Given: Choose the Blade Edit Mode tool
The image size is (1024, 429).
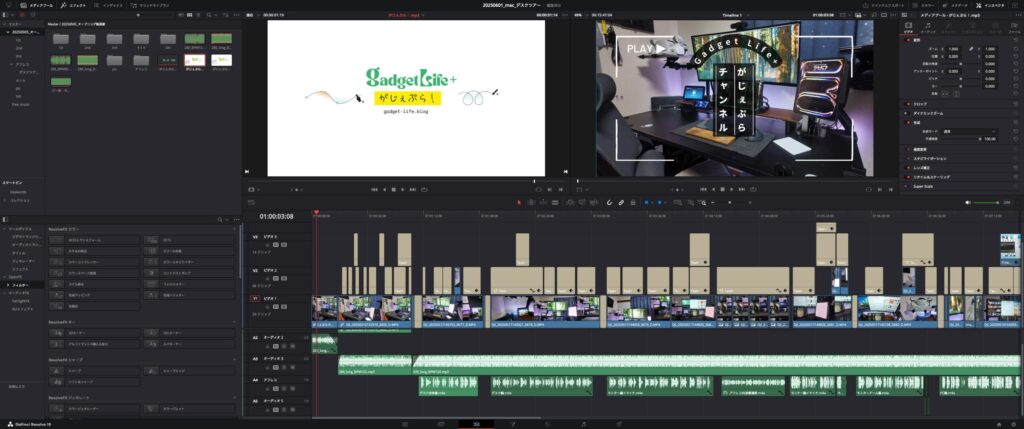Looking at the screenshot, I should click(x=555, y=202).
